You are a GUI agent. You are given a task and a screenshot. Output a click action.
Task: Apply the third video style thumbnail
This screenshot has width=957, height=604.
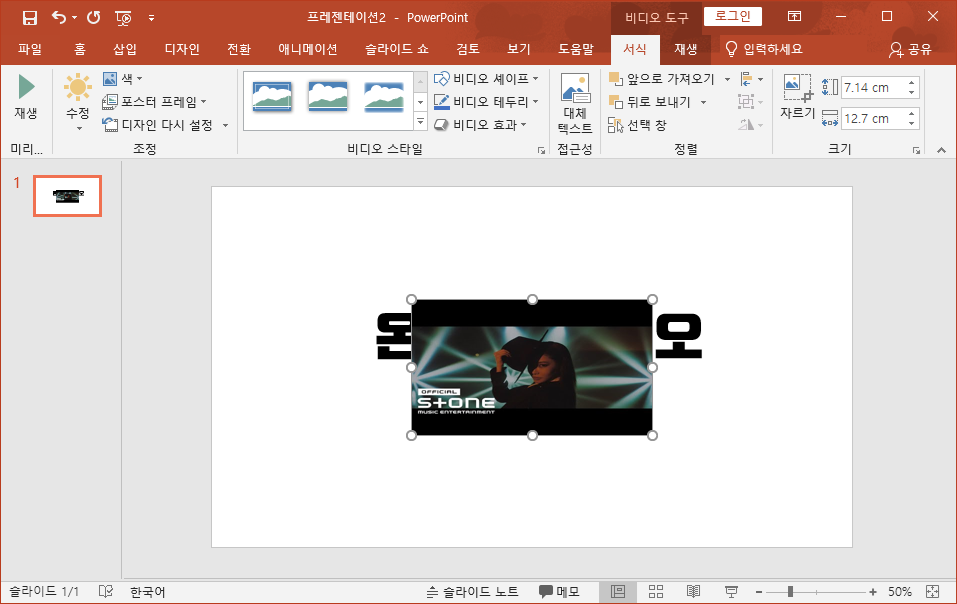[384, 96]
